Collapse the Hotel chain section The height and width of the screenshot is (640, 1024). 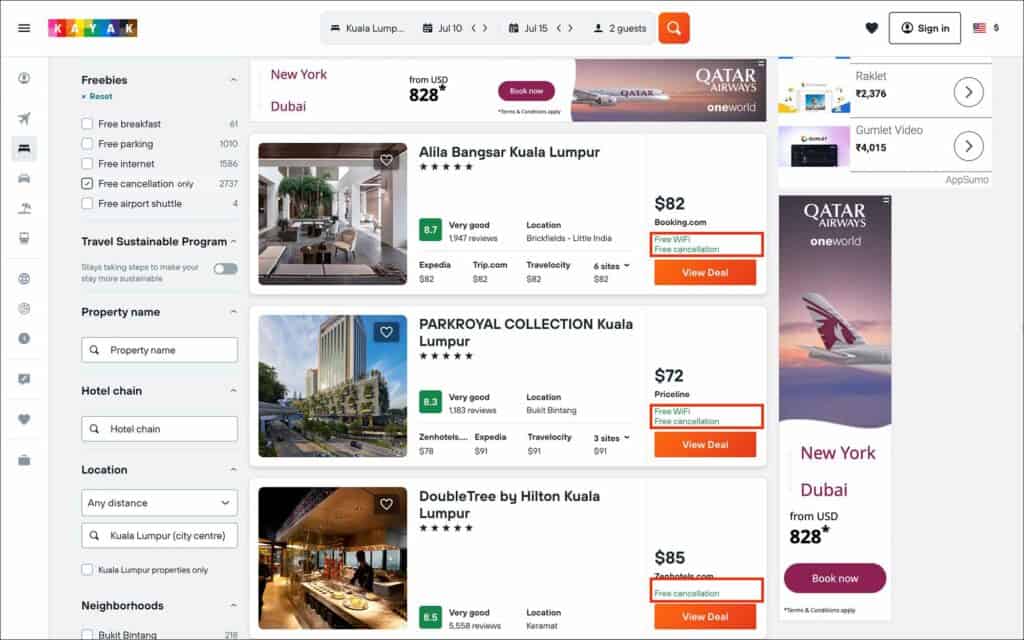point(233,391)
